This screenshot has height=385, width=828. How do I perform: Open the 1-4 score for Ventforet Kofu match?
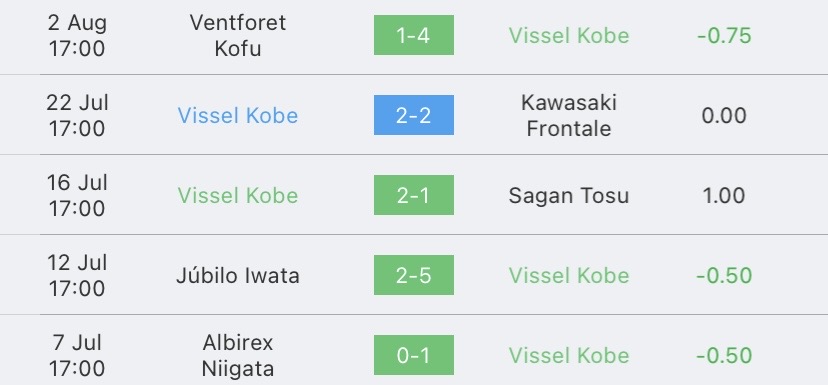[413, 35]
